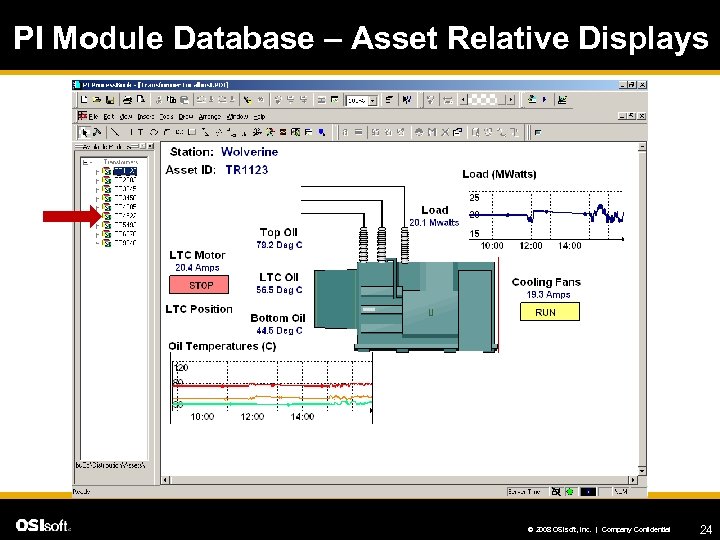720x540 pixels.
Task: Select the build mode hammer tool
Action: 97,132
